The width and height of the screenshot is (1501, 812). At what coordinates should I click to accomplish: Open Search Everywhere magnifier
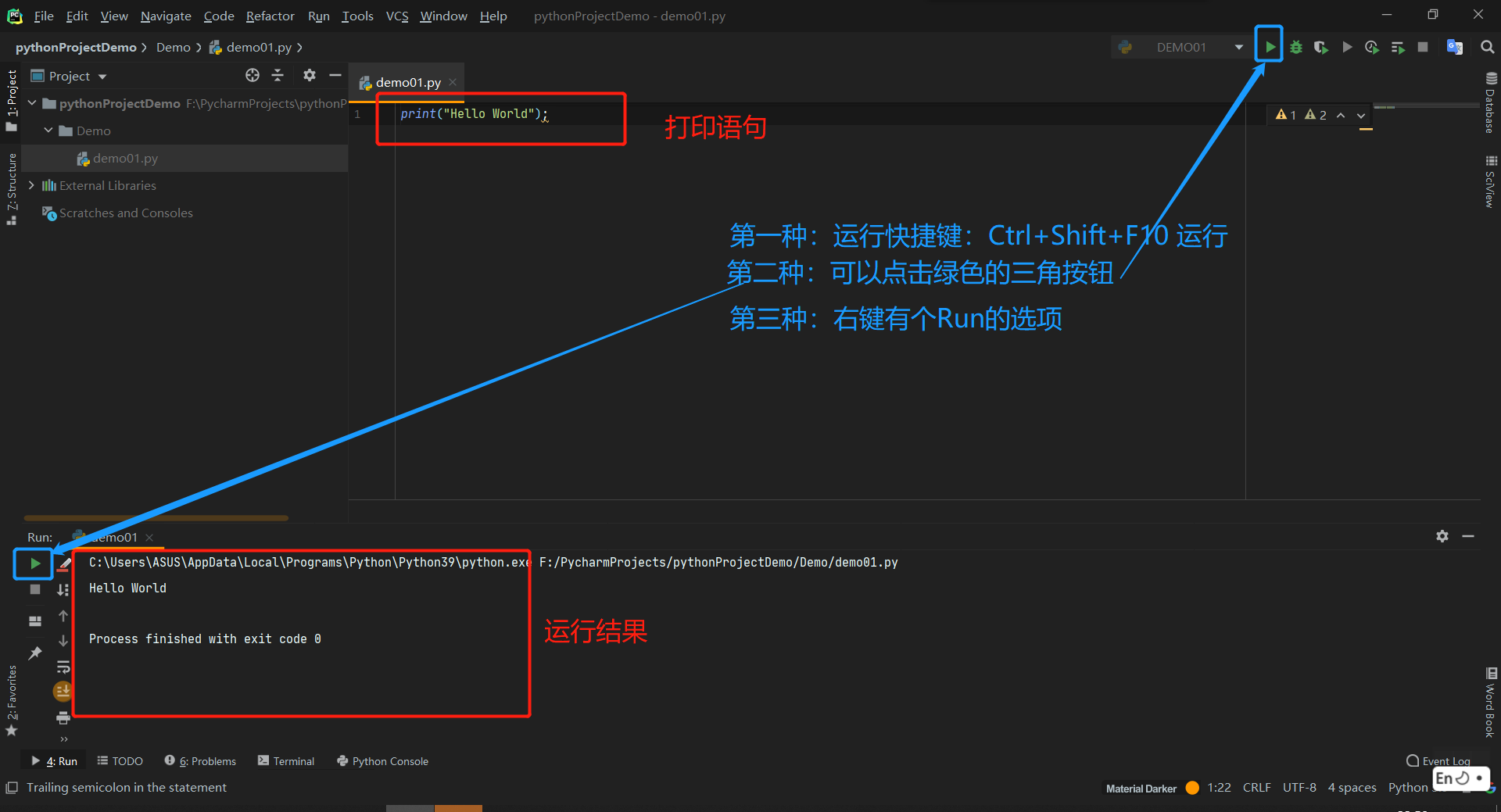(1487, 47)
